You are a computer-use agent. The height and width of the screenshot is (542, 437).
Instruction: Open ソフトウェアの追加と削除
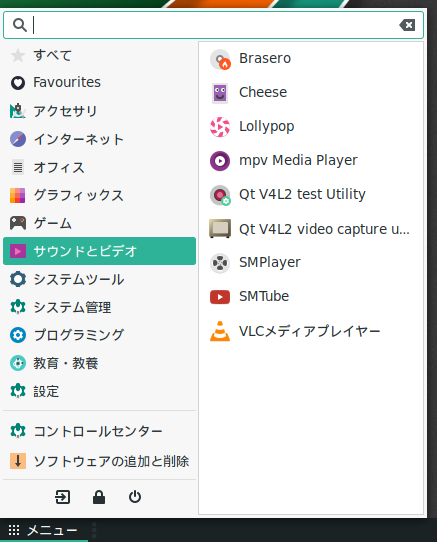click(x=100, y=461)
